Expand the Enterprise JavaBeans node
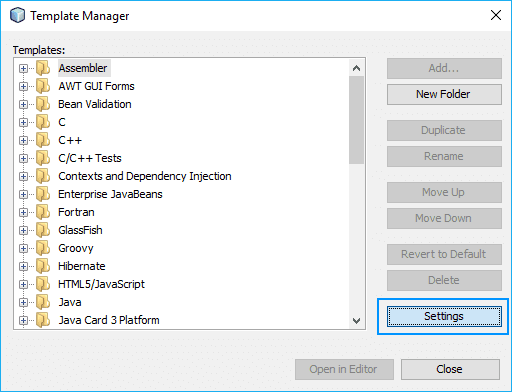The image size is (512, 392). pyautogui.click(x=23, y=195)
